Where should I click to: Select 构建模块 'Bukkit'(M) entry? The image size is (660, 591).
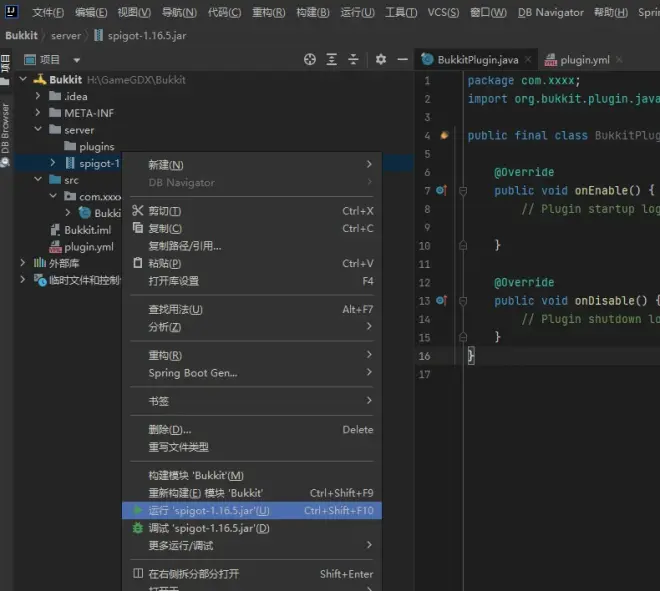252,475
